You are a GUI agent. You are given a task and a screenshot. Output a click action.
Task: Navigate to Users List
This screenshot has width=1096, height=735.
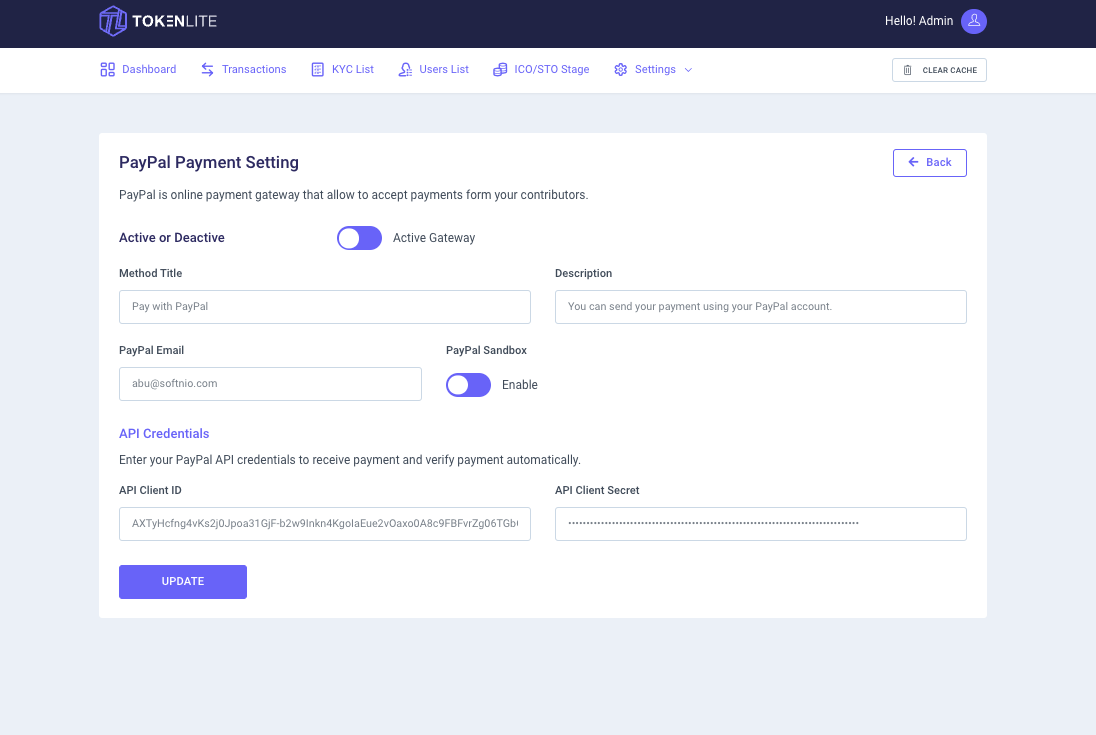pyautogui.click(x=433, y=69)
